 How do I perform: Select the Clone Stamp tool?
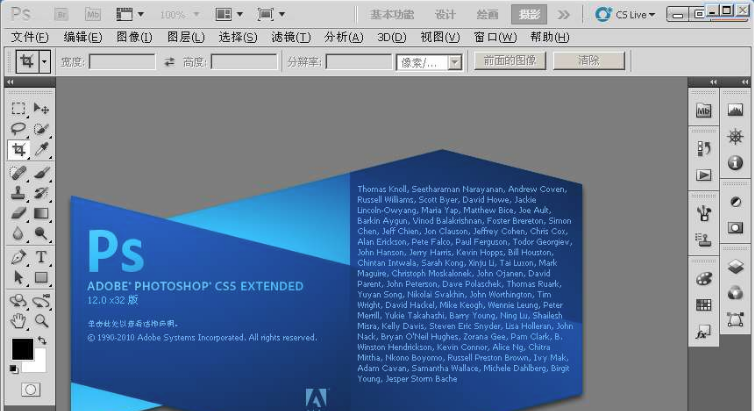click(18, 193)
